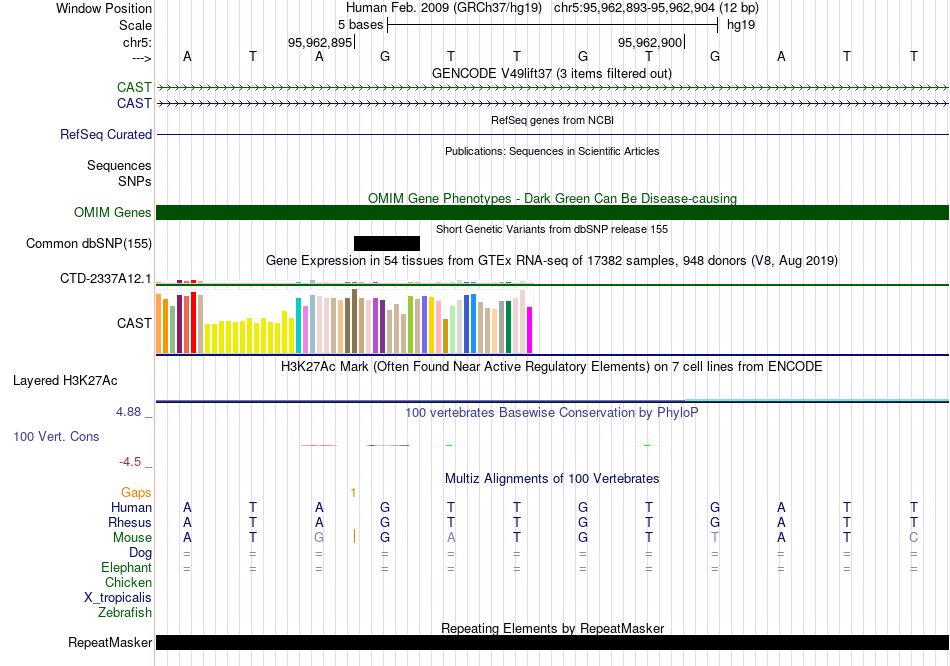950x666 pixels.
Task: Click the Common dbSNP(155) track label
Action: click(x=88, y=244)
